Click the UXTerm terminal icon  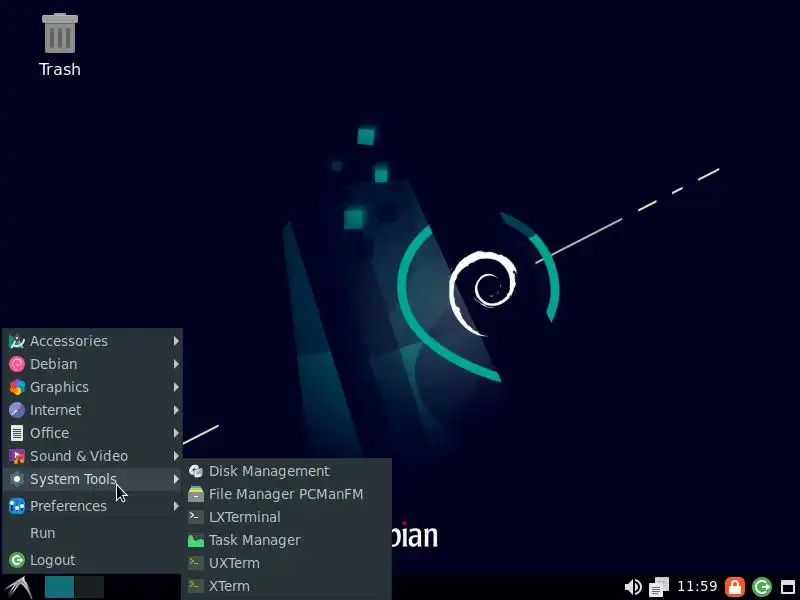[196, 563]
